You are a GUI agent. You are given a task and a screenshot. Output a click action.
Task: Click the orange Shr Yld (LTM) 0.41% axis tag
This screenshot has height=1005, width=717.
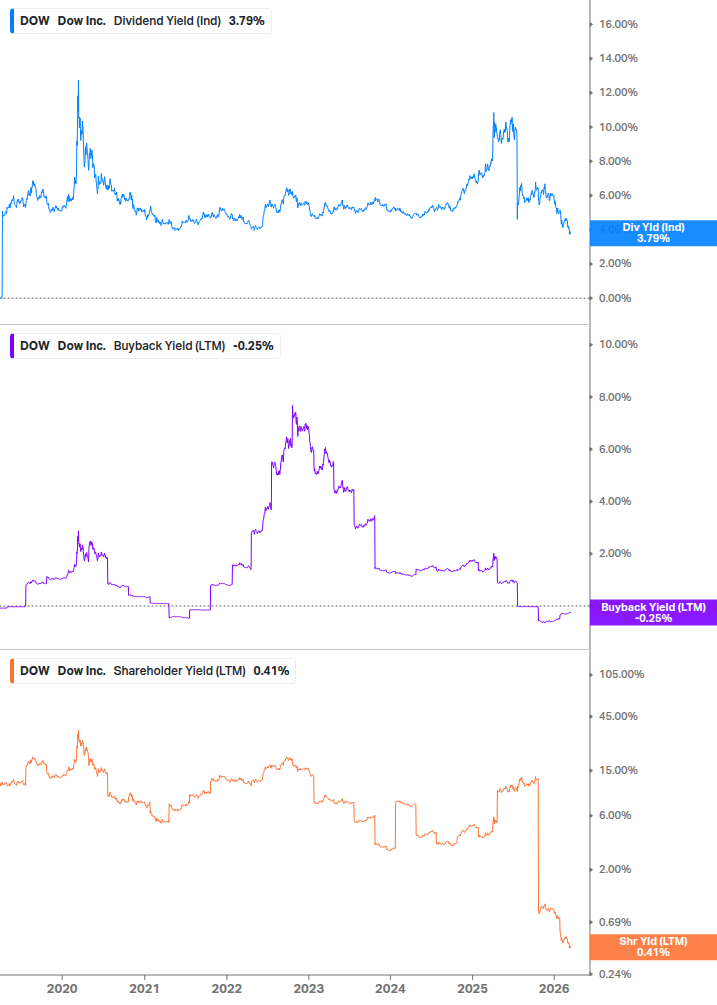[653, 947]
